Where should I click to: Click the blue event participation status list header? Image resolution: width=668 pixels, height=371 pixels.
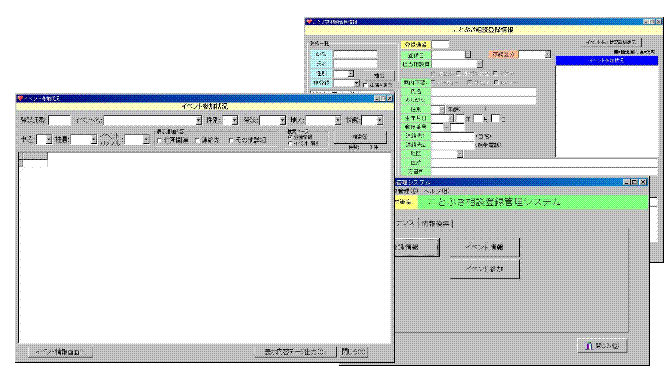pyautogui.click(x=607, y=61)
